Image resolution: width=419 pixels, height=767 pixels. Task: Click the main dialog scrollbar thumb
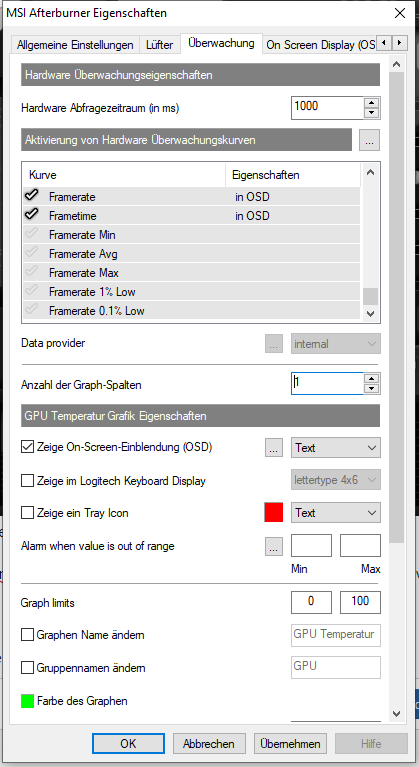(x=397, y=308)
